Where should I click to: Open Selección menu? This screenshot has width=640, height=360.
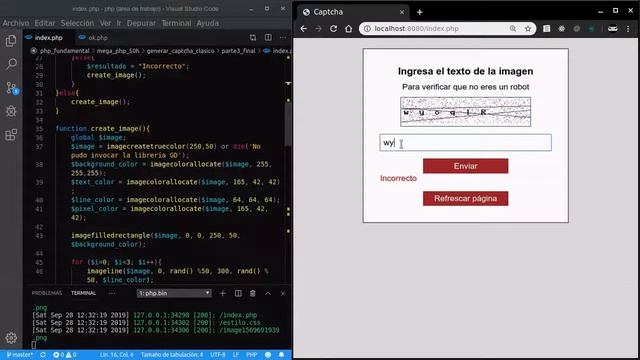pyautogui.click(x=77, y=23)
